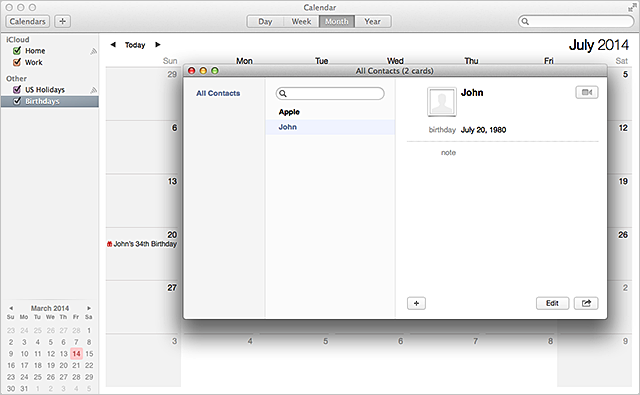Add a new contact with plus button
The width and height of the screenshot is (640, 395).
tap(416, 303)
